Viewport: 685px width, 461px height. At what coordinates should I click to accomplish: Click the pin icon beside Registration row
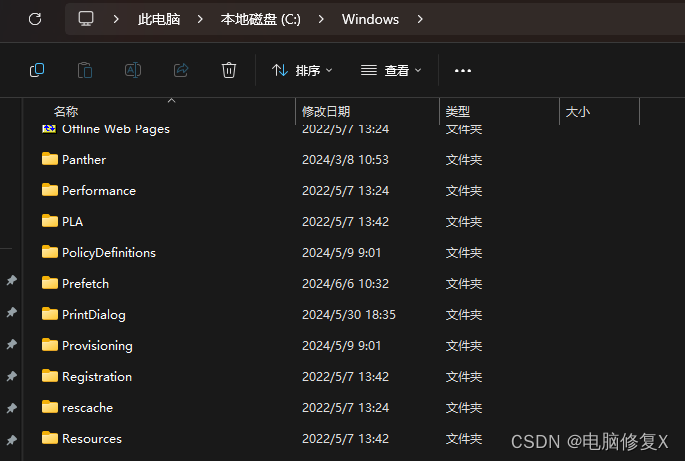coord(12,376)
